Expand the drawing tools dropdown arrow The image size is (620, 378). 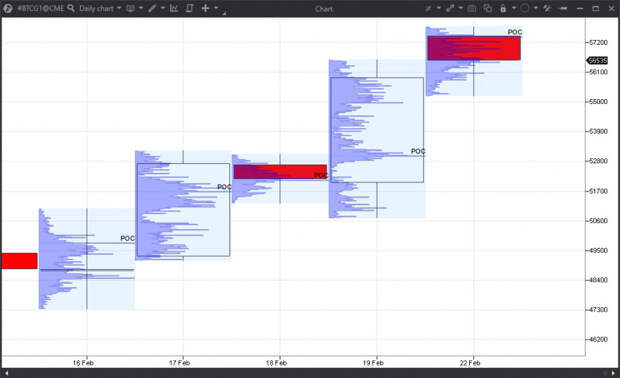point(163,8)
